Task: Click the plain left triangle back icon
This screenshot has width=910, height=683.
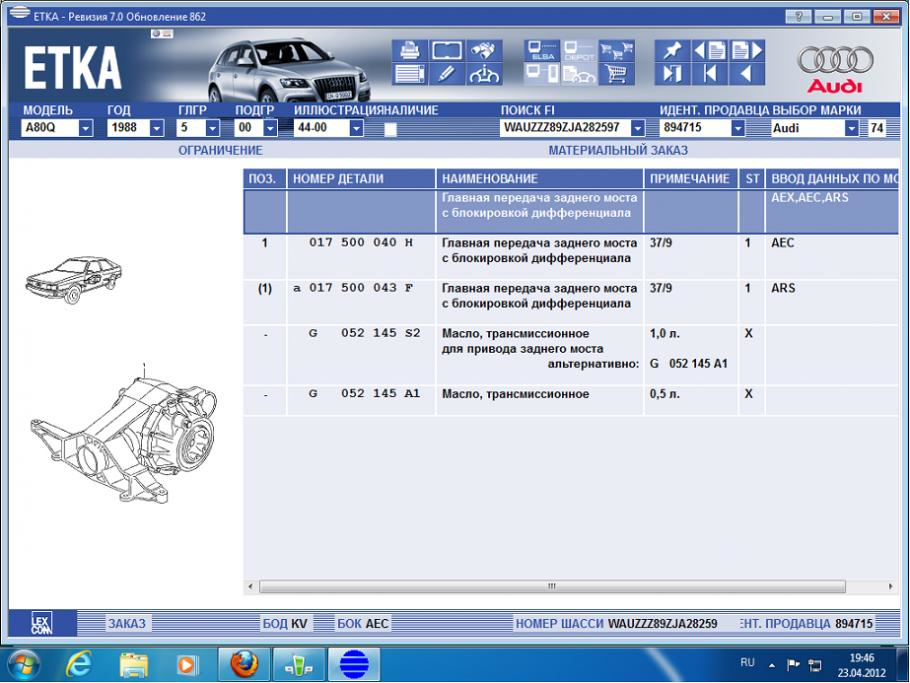Action: (746, 74)
